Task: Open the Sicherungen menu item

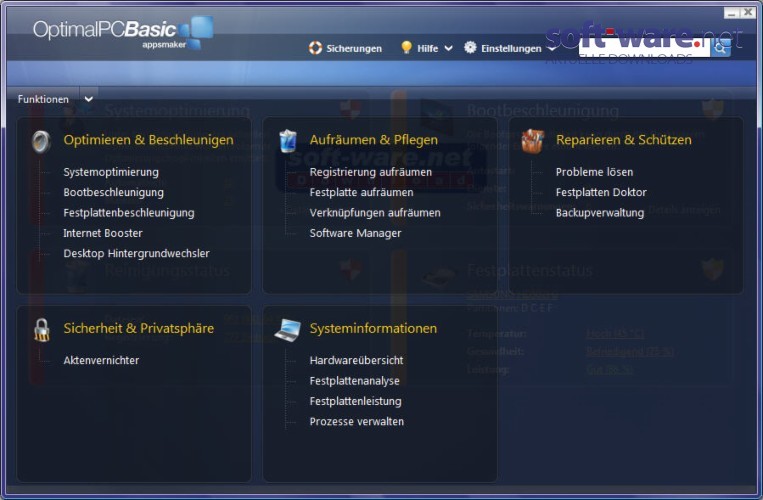Action: 354,49
